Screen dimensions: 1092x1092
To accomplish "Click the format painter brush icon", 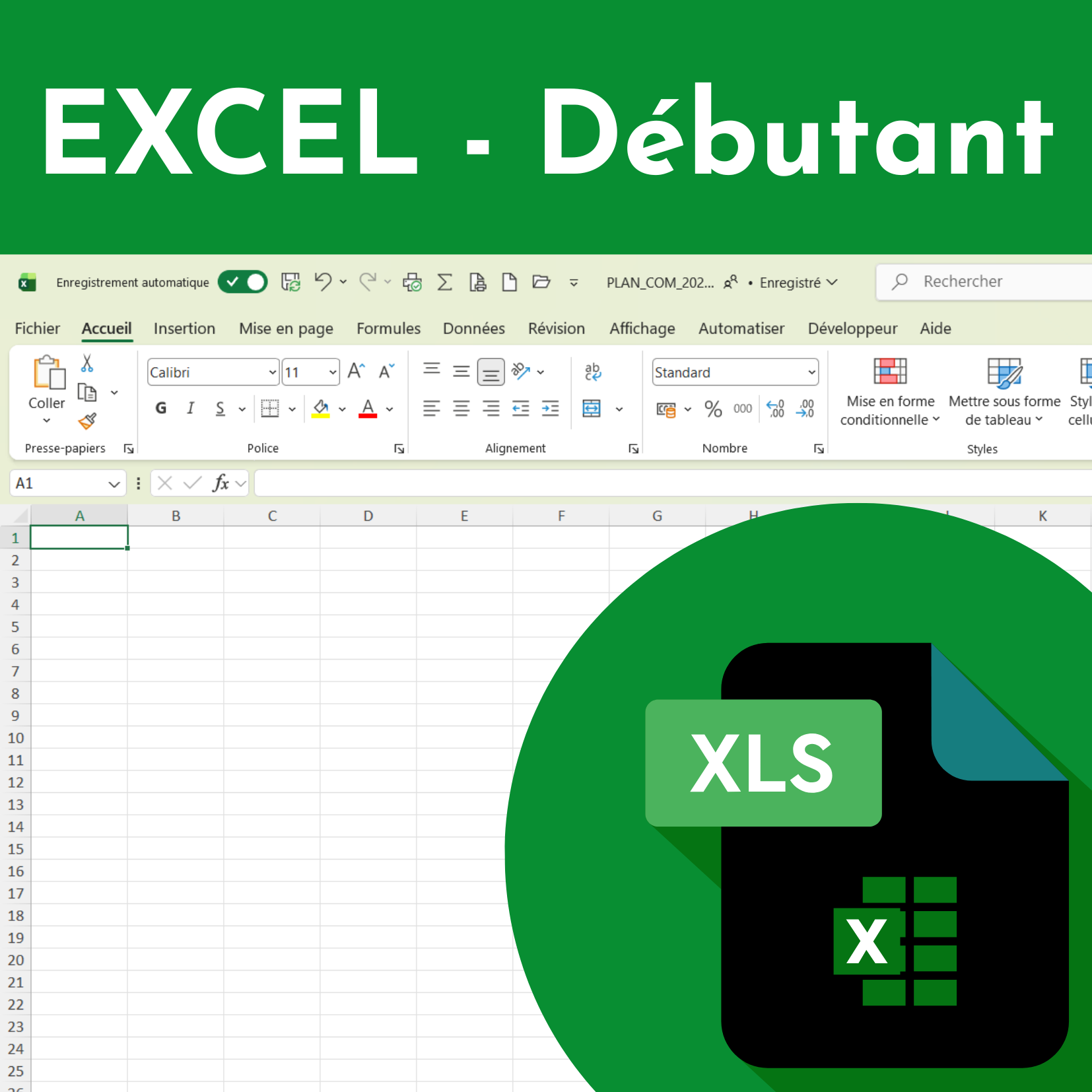I will (x=87, y=421).
